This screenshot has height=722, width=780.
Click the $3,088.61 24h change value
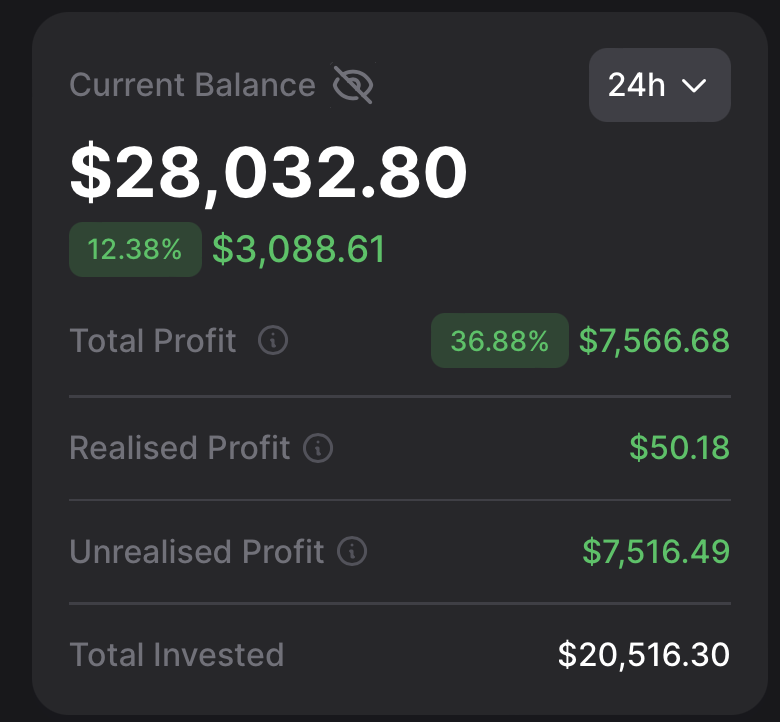298,249
